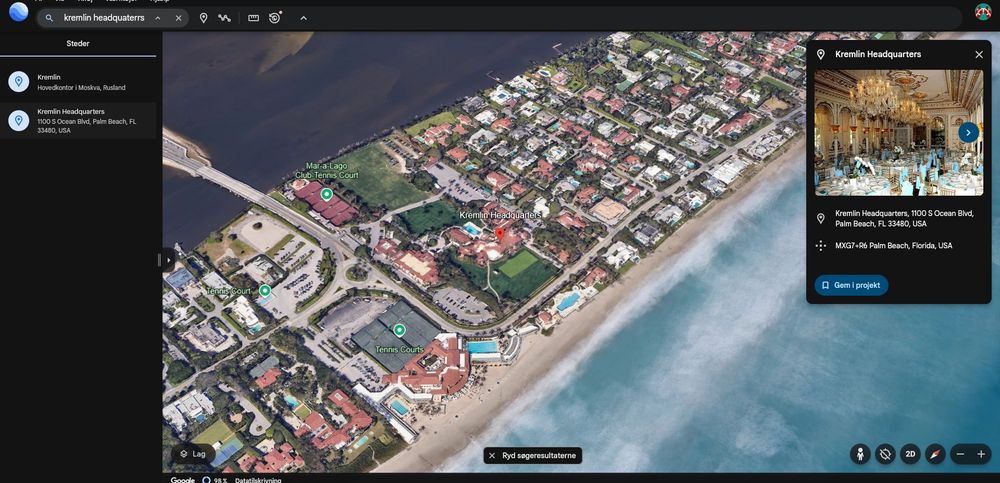Screen dimensions: 1000x483
Task: Click the Google logo in the status bar
Action: 182,480
